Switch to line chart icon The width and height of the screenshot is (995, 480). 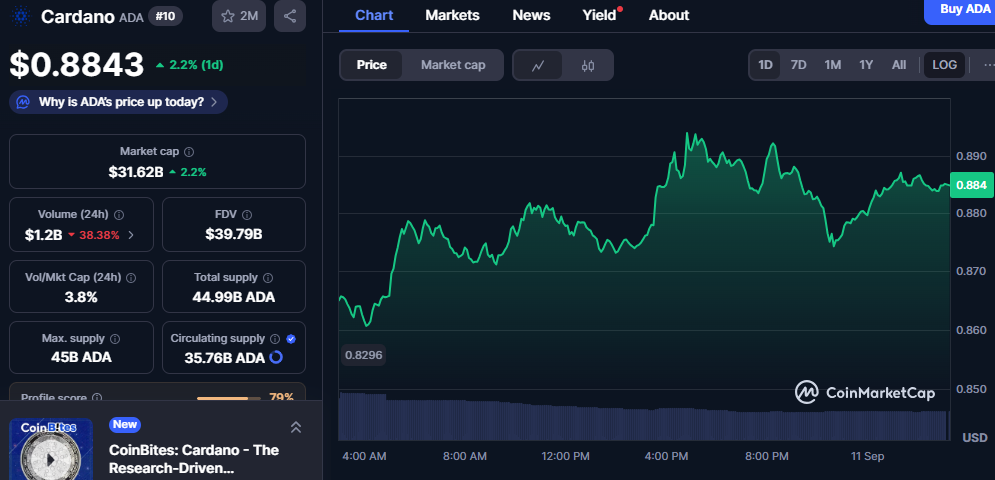pyautogui.click(x=538, y=65)
